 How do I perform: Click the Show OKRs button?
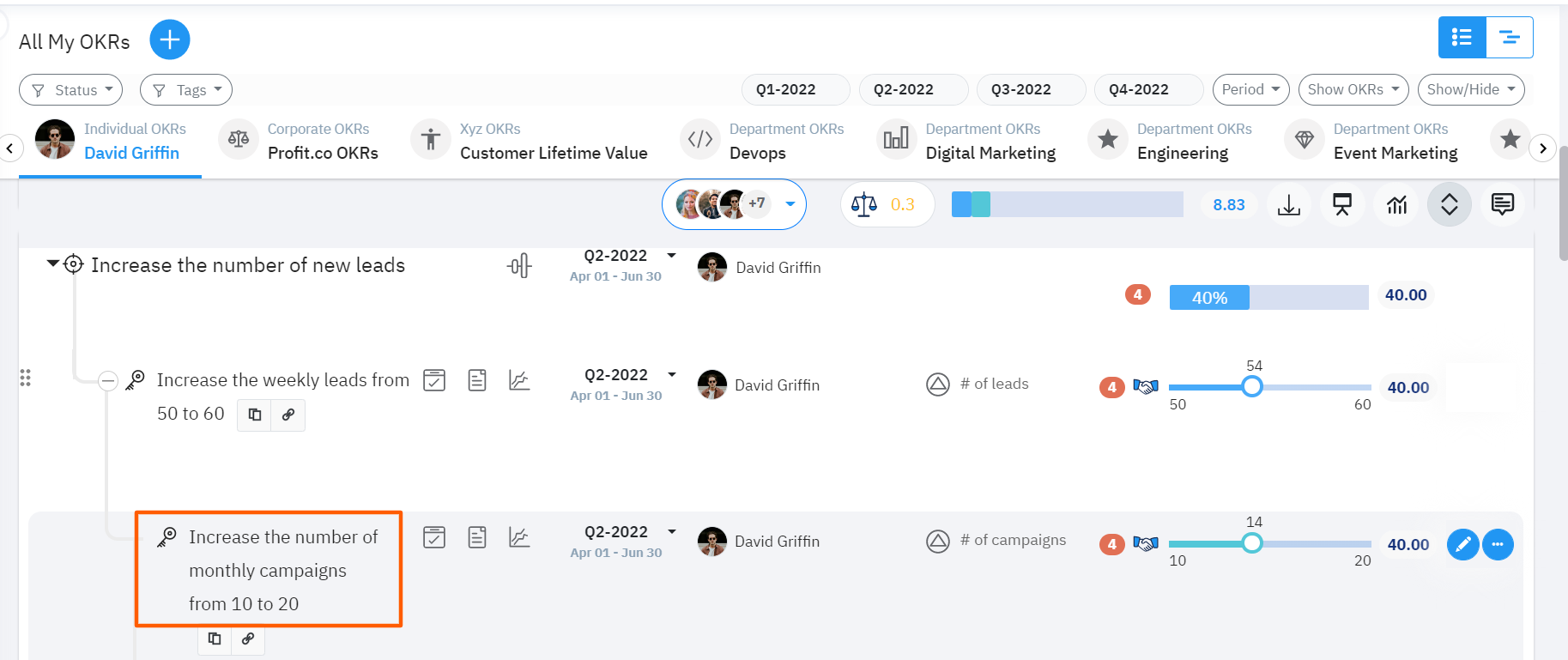pyautogui.click(x=1353, y=89)
